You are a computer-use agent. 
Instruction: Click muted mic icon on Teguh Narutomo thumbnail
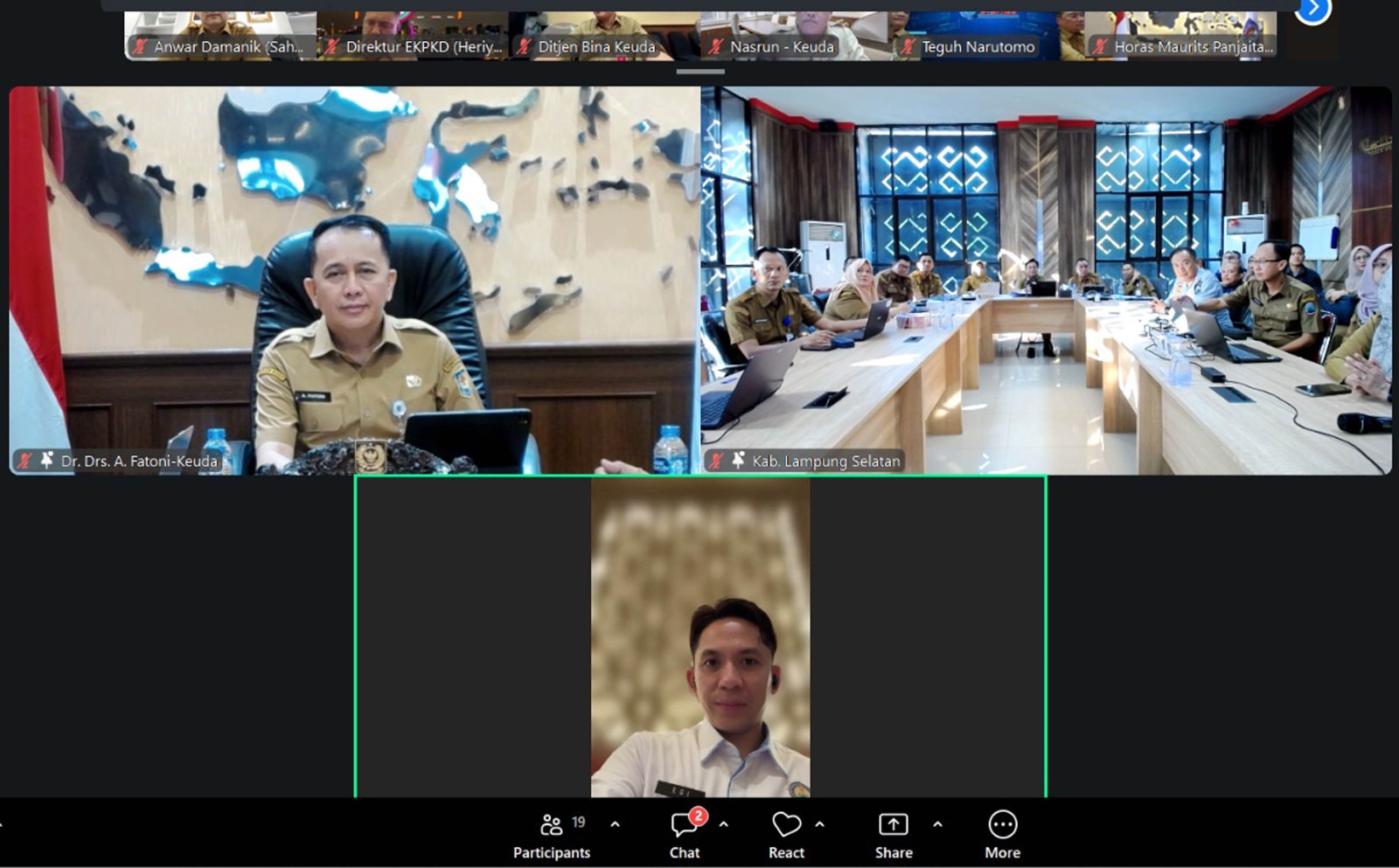(x=908, y=47)
